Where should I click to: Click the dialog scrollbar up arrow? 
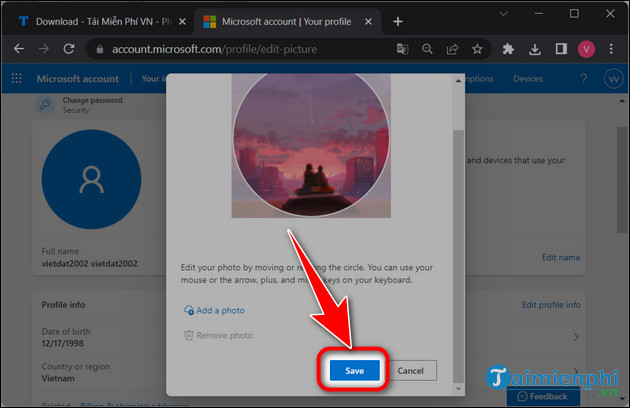(458, 81)
